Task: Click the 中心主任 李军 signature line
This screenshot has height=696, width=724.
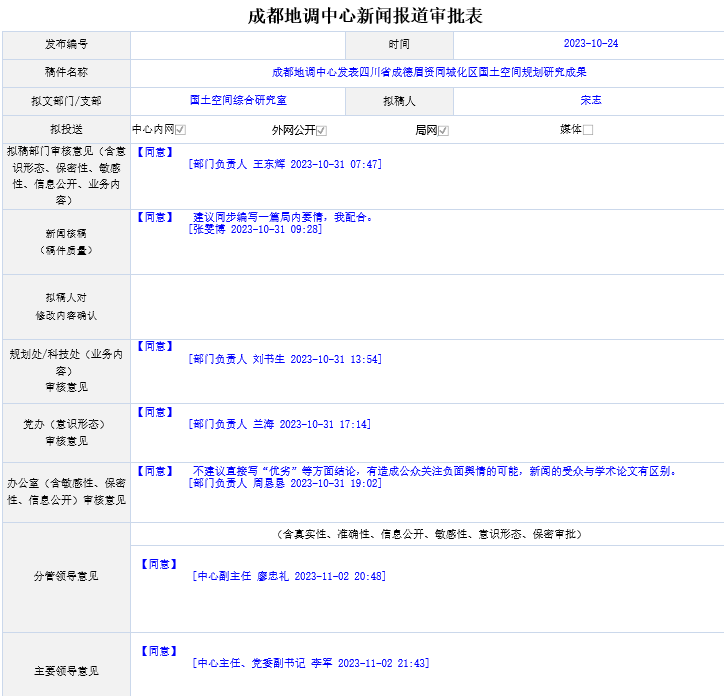Action: (x=310, y=663)
